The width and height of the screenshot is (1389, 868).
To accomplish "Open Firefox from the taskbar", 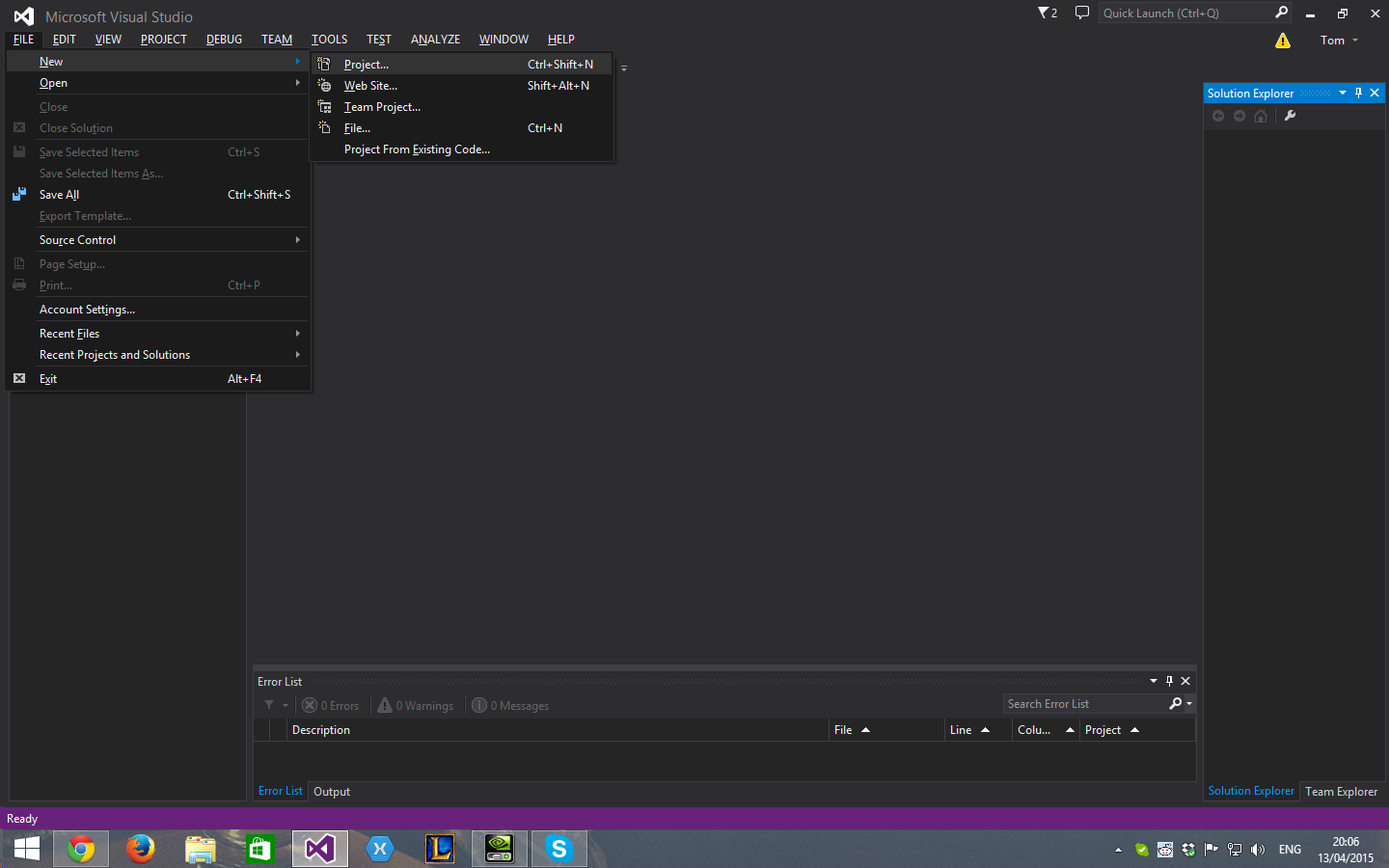I will tap(141, 849).
